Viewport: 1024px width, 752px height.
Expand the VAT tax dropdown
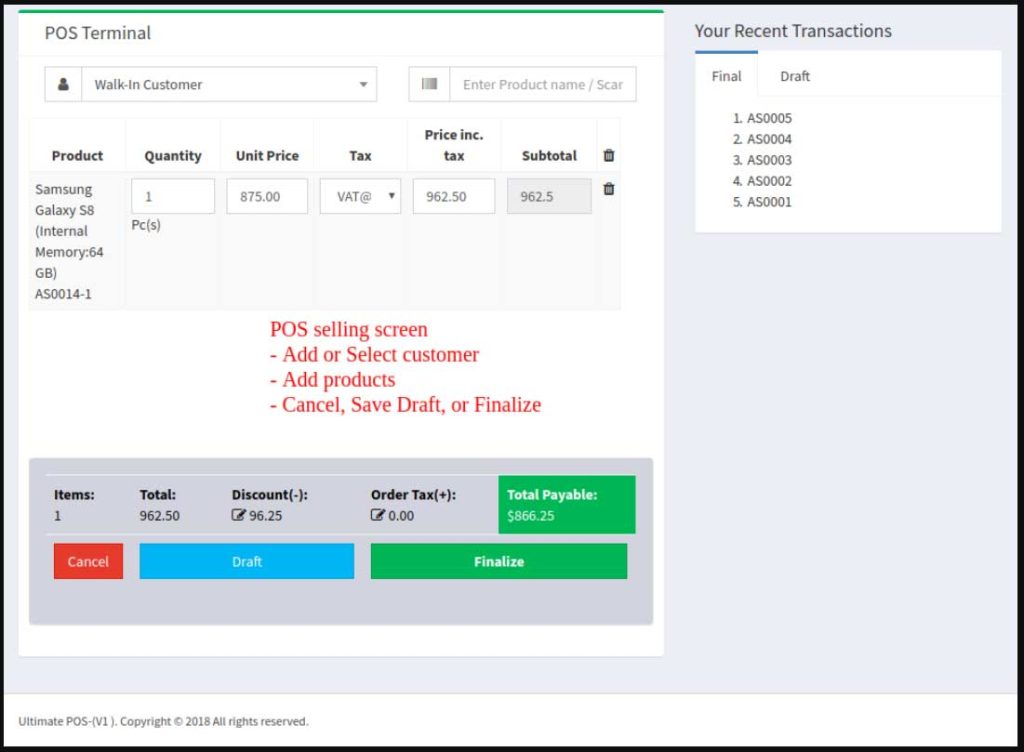click(360, 197)
